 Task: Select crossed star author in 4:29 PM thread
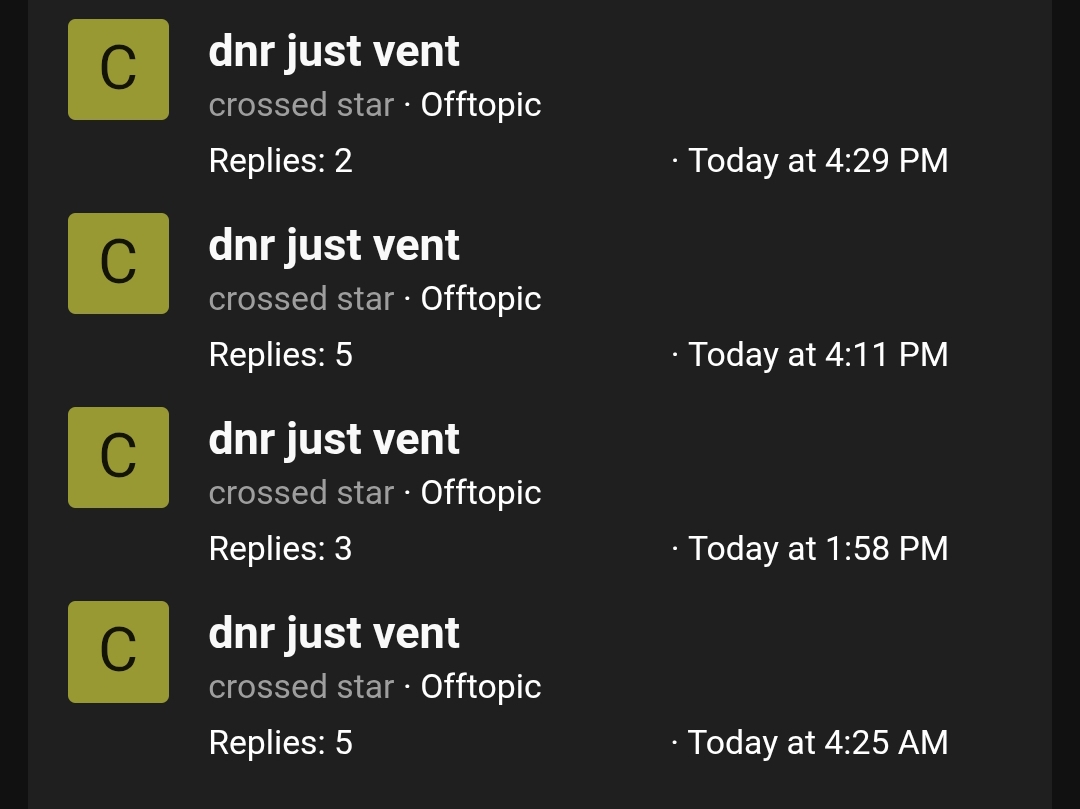(x=301, y=105)
